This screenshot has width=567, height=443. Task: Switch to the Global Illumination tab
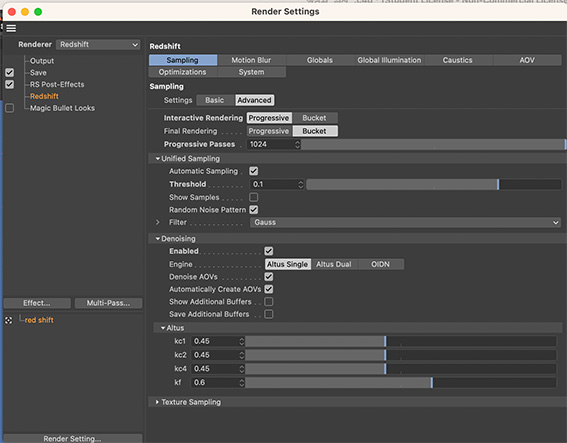pyautogui.click(x=389, y=60)
